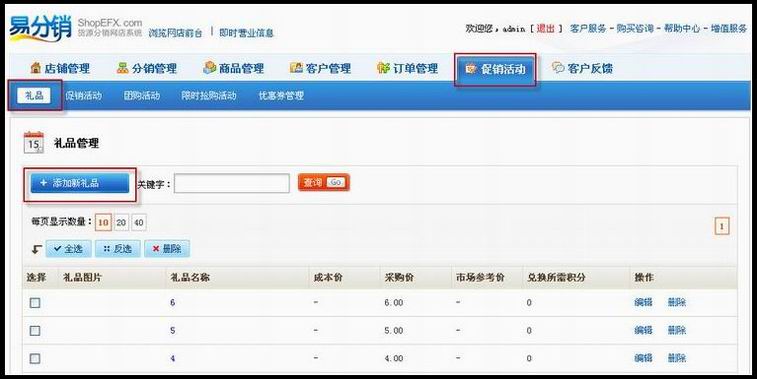
Task: Show 20 items per page
Action: [x=121, y=223]
